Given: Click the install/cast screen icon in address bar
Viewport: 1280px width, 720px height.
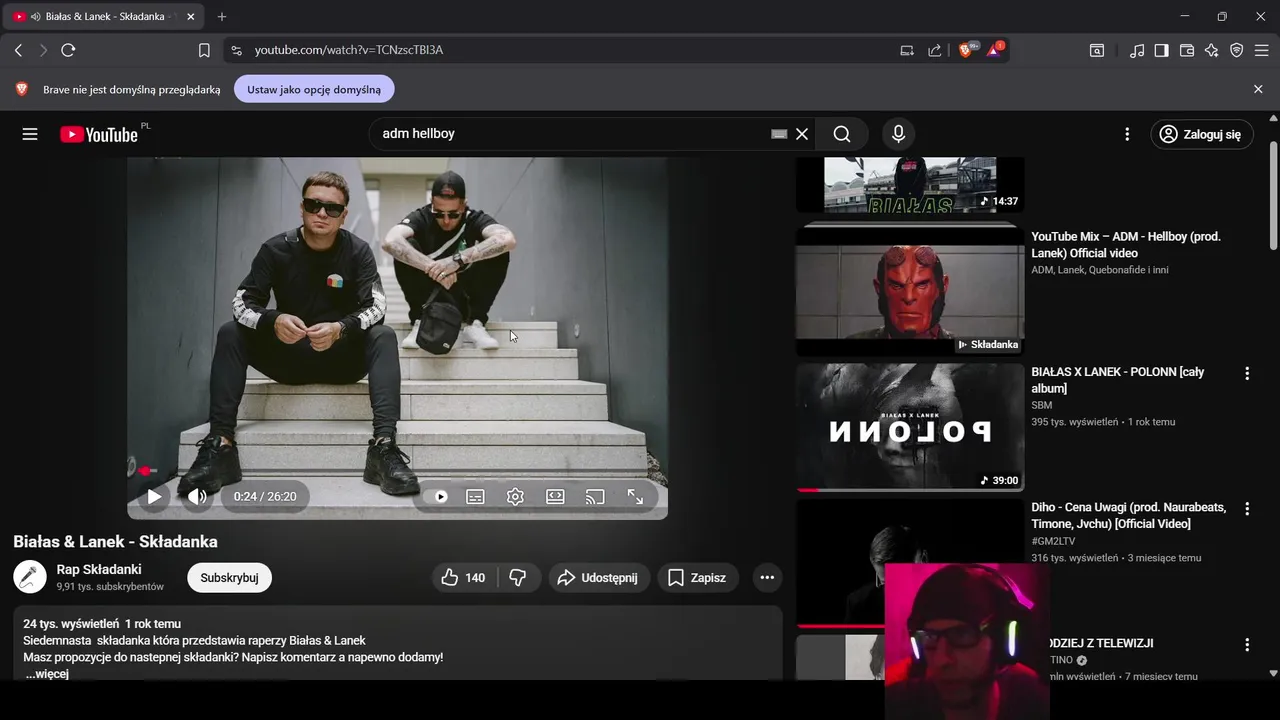Looking at the screenshot, I should [907, 50].
